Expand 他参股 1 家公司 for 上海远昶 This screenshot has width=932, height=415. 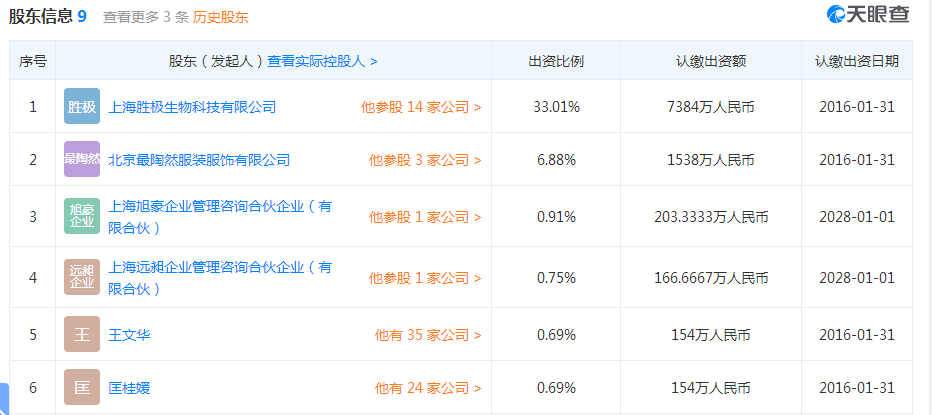tap(425, 278)
